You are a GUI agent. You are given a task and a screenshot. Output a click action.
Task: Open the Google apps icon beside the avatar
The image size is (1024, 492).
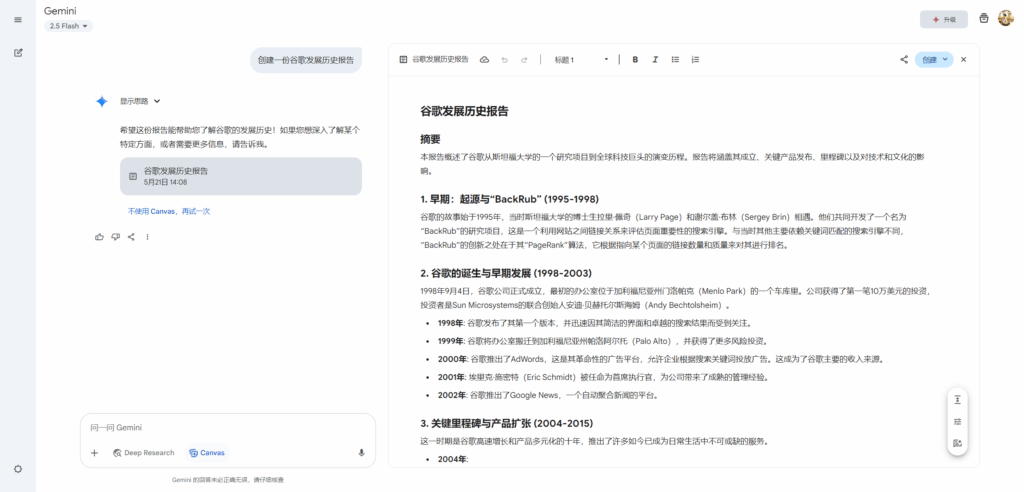coord(984,18)
